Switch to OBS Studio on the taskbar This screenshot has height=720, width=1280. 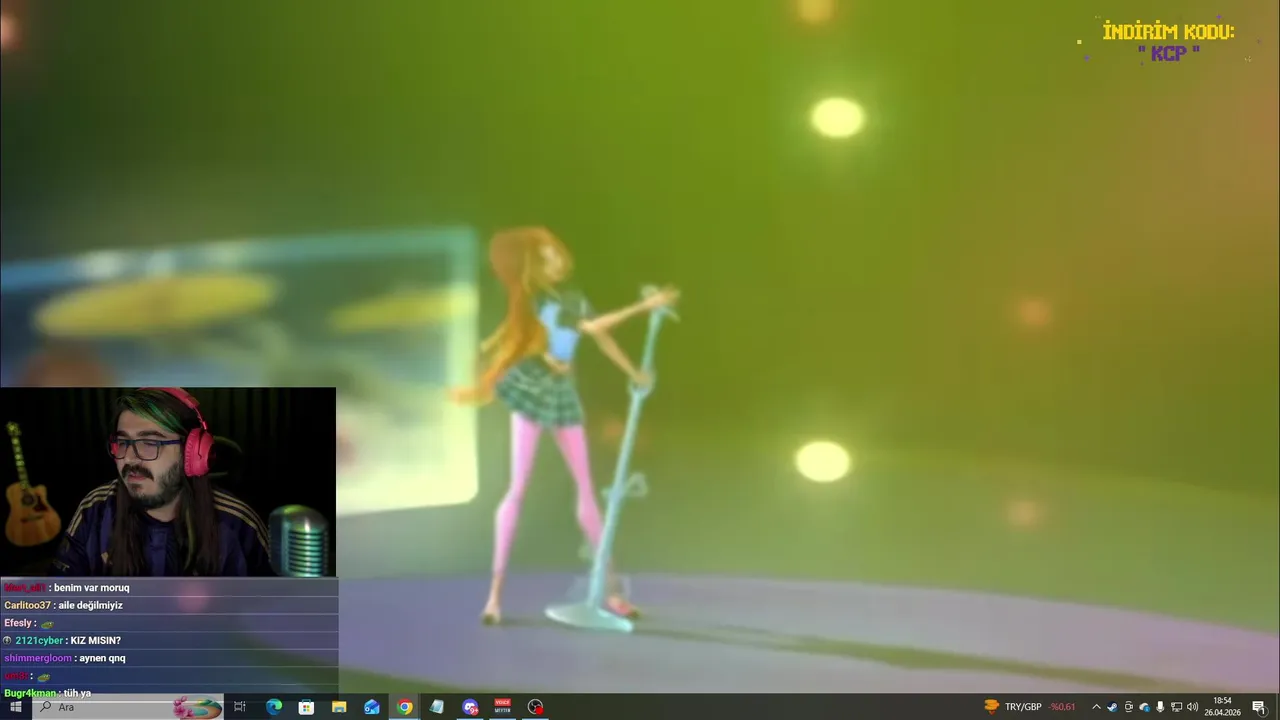(536, 707)
